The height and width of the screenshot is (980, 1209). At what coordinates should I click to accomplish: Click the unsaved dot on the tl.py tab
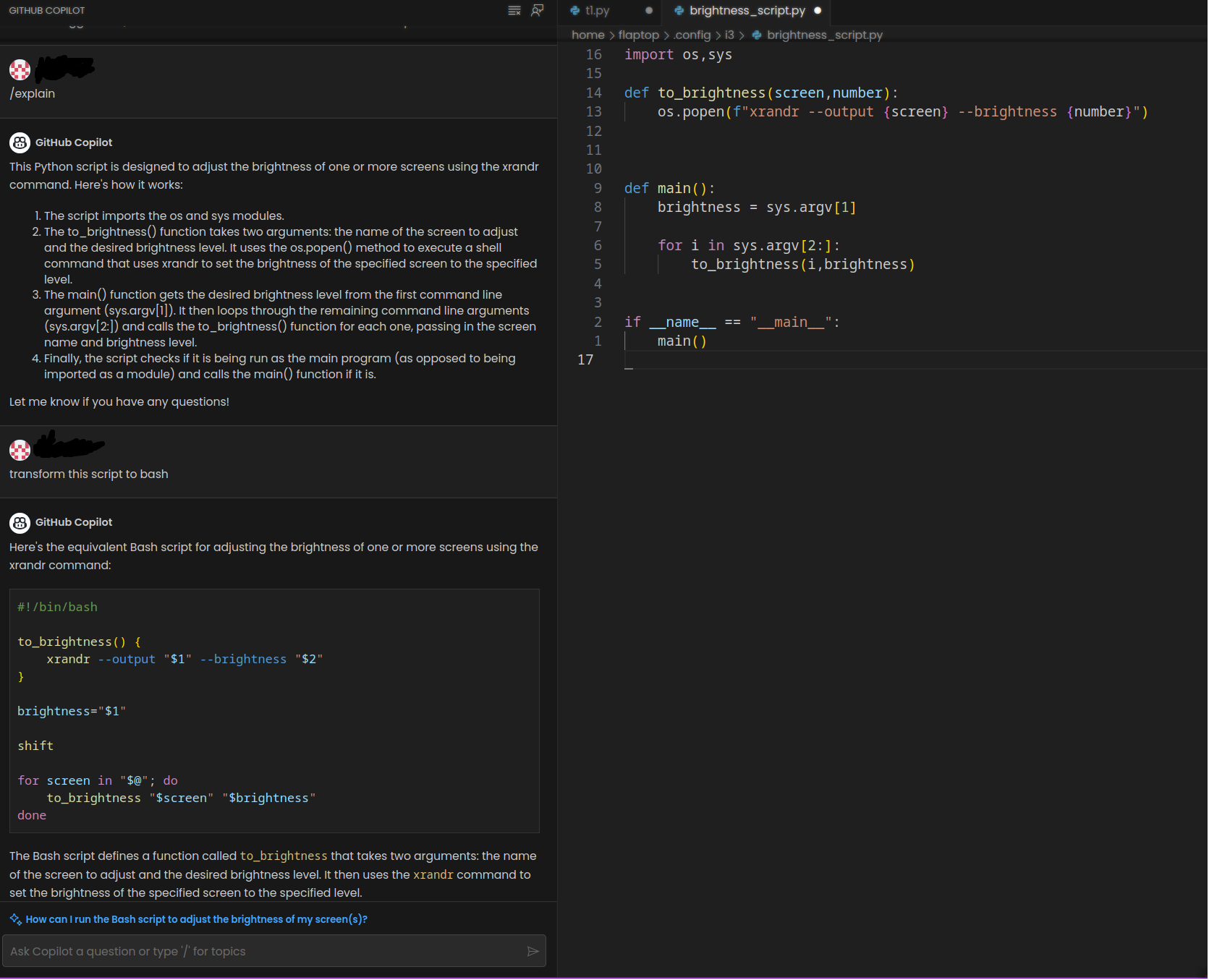[x=649, y=11]
